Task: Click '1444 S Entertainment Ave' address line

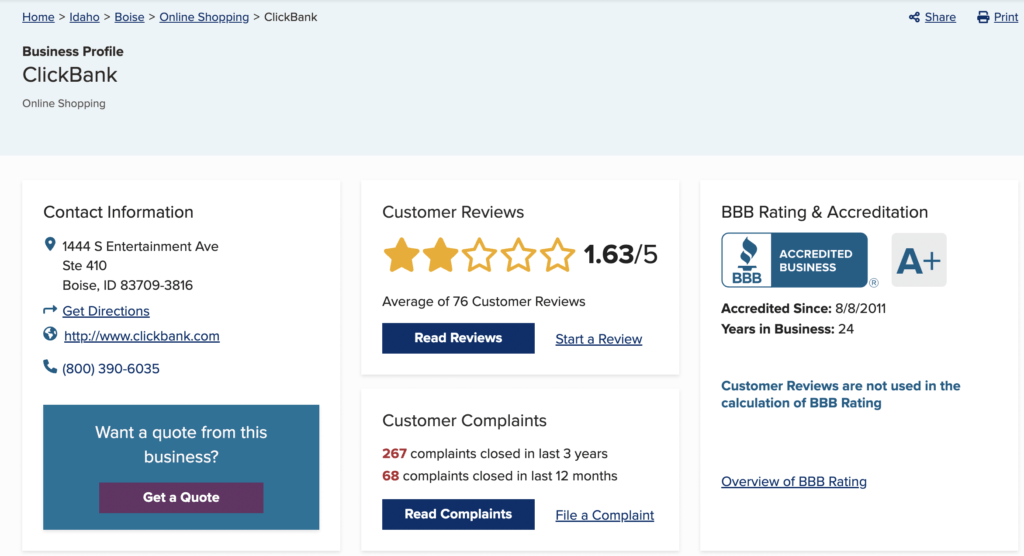Action: coord(140,246)
